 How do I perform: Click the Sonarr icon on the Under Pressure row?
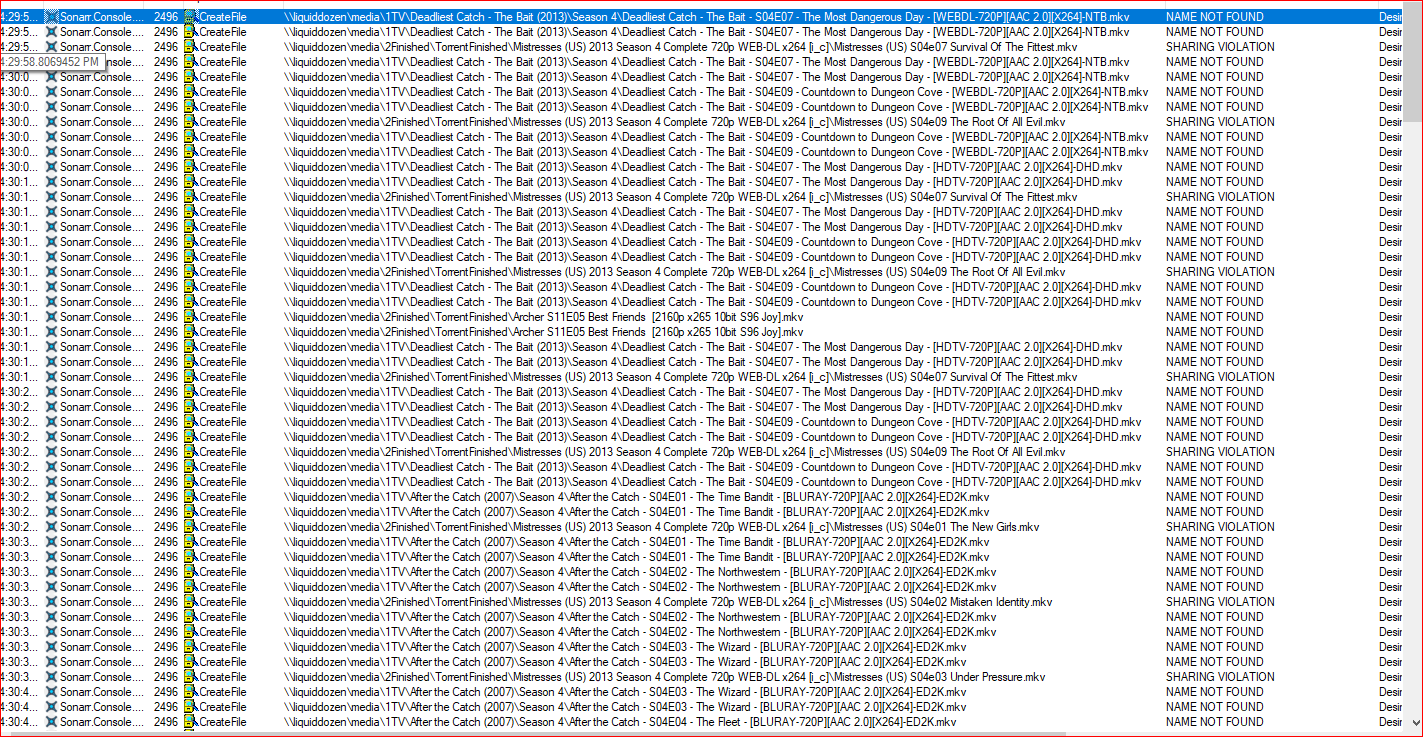[x=52, y=677]
